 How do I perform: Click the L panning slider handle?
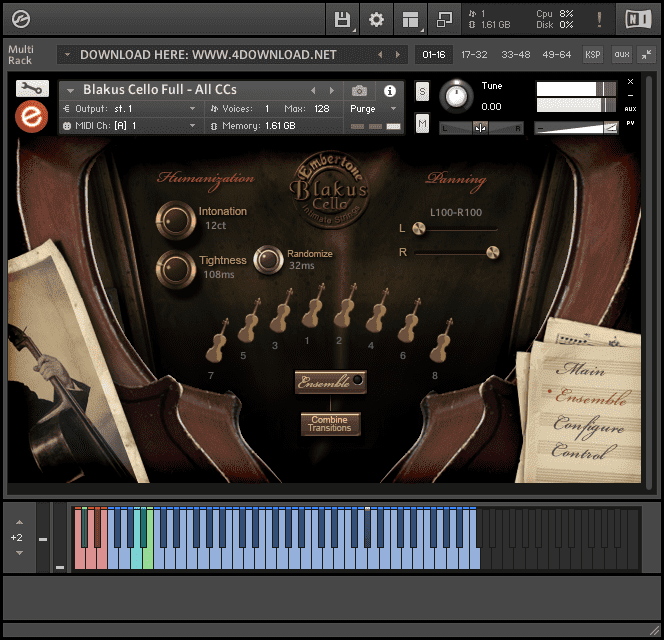pyautogui.click(x=419, y=229)
